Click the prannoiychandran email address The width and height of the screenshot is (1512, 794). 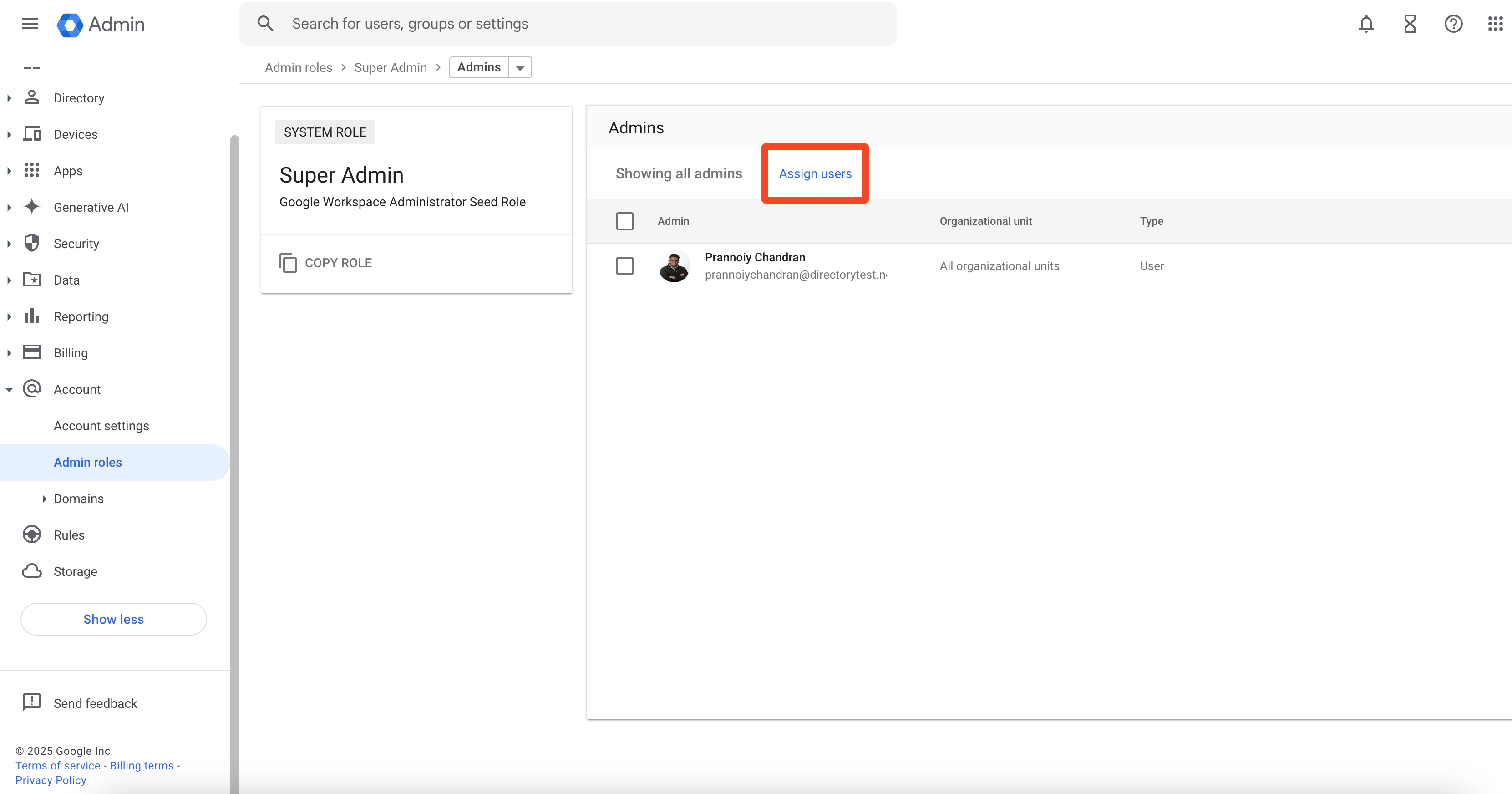(796, 274)
